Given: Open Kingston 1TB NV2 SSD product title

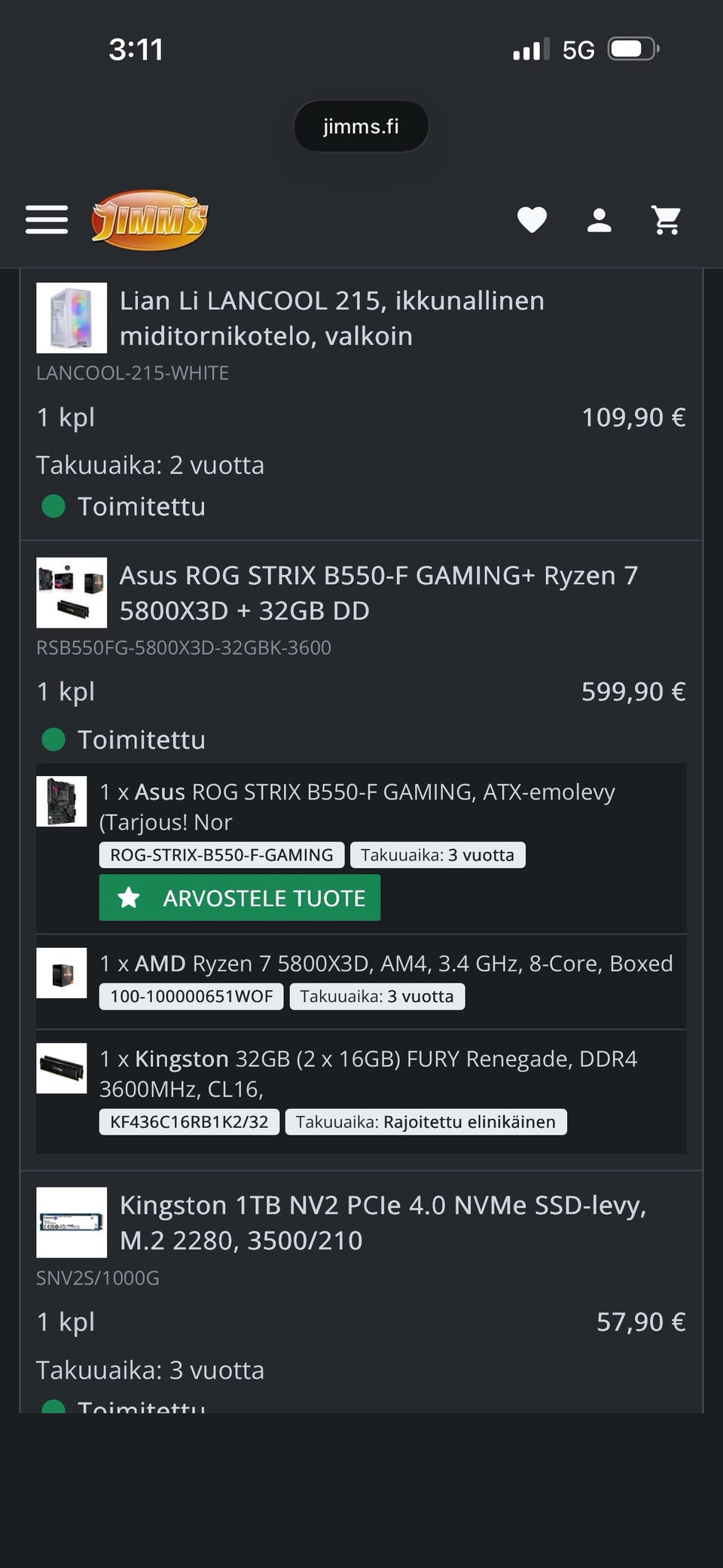Looking at the screenshot, I should 383,1222.
